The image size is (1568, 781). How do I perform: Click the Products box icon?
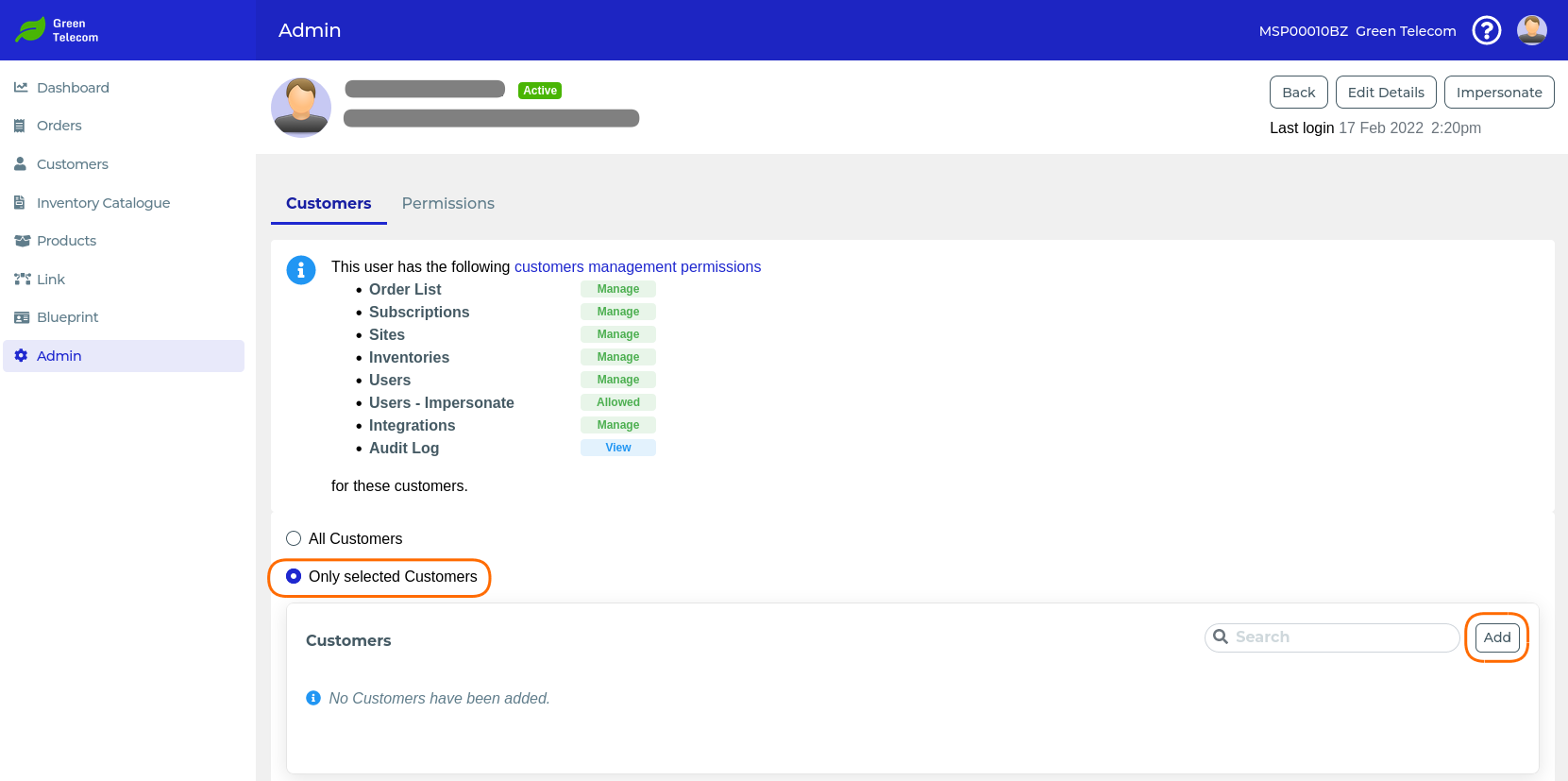22,241
